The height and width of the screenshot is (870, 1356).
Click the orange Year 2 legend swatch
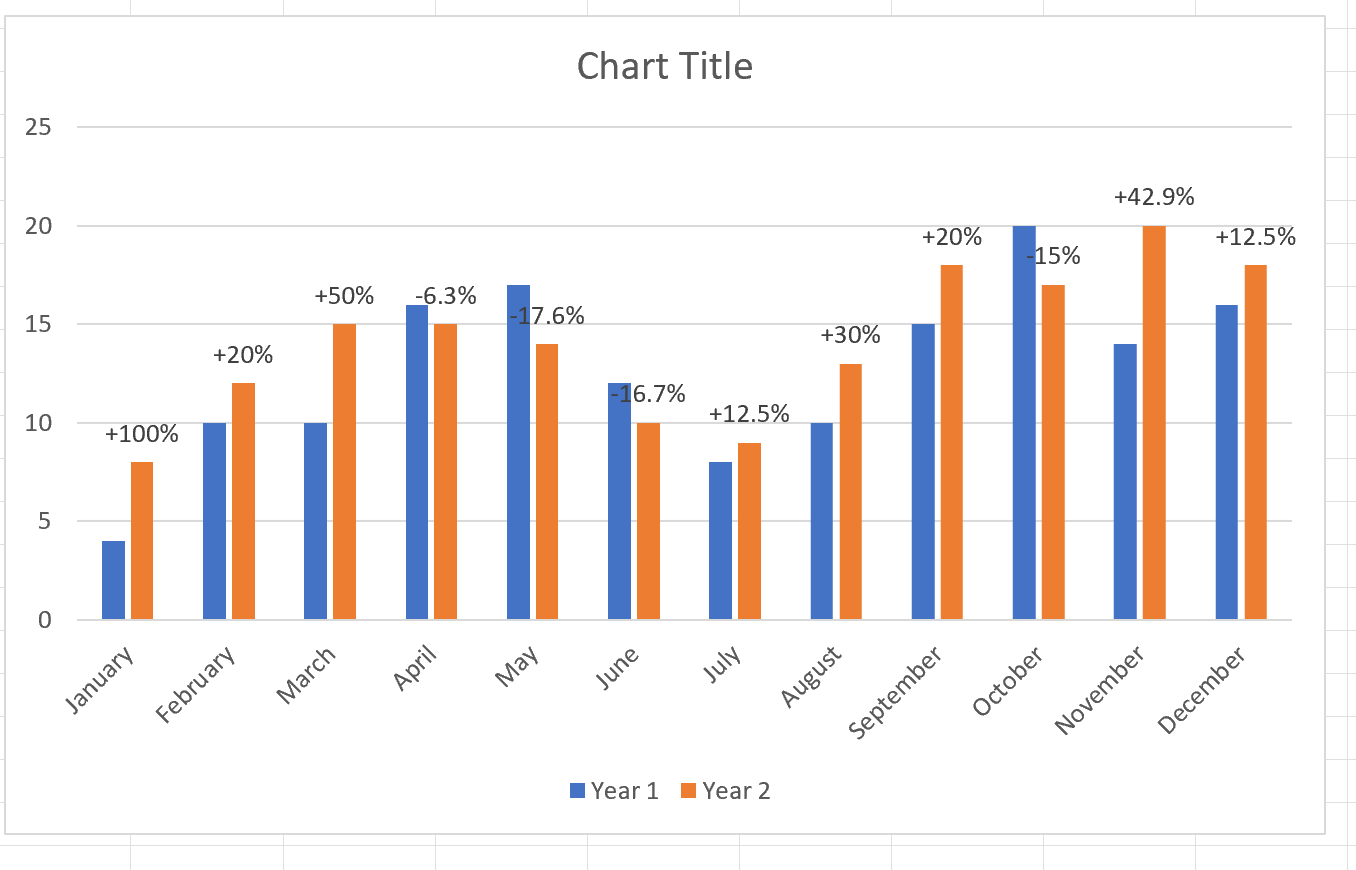(x=688, y=791)
